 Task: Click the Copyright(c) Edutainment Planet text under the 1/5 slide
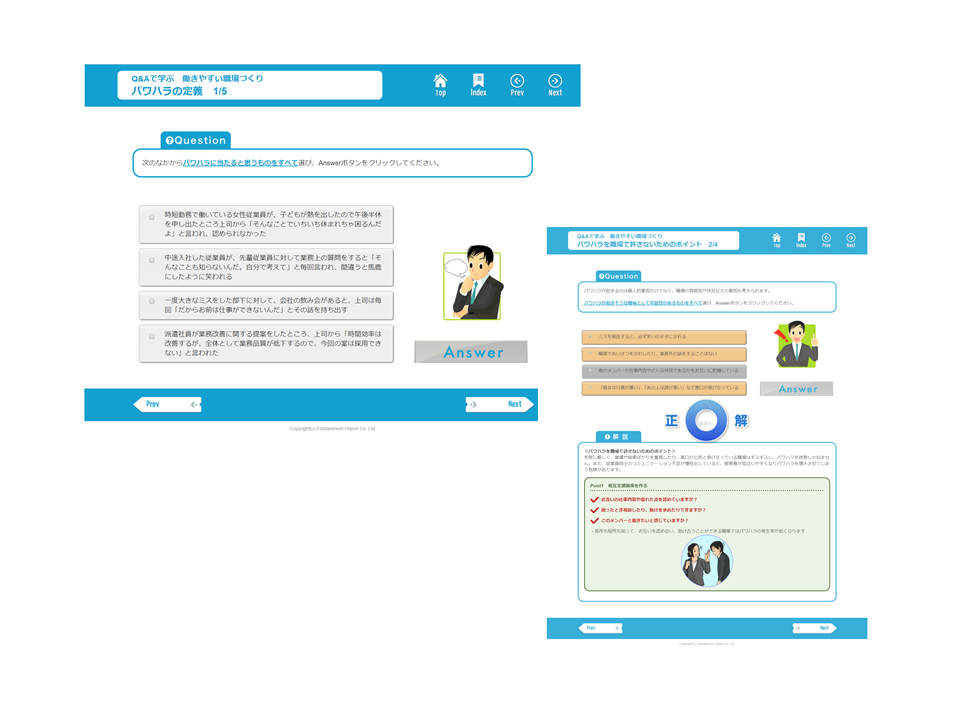click(332, 429)
